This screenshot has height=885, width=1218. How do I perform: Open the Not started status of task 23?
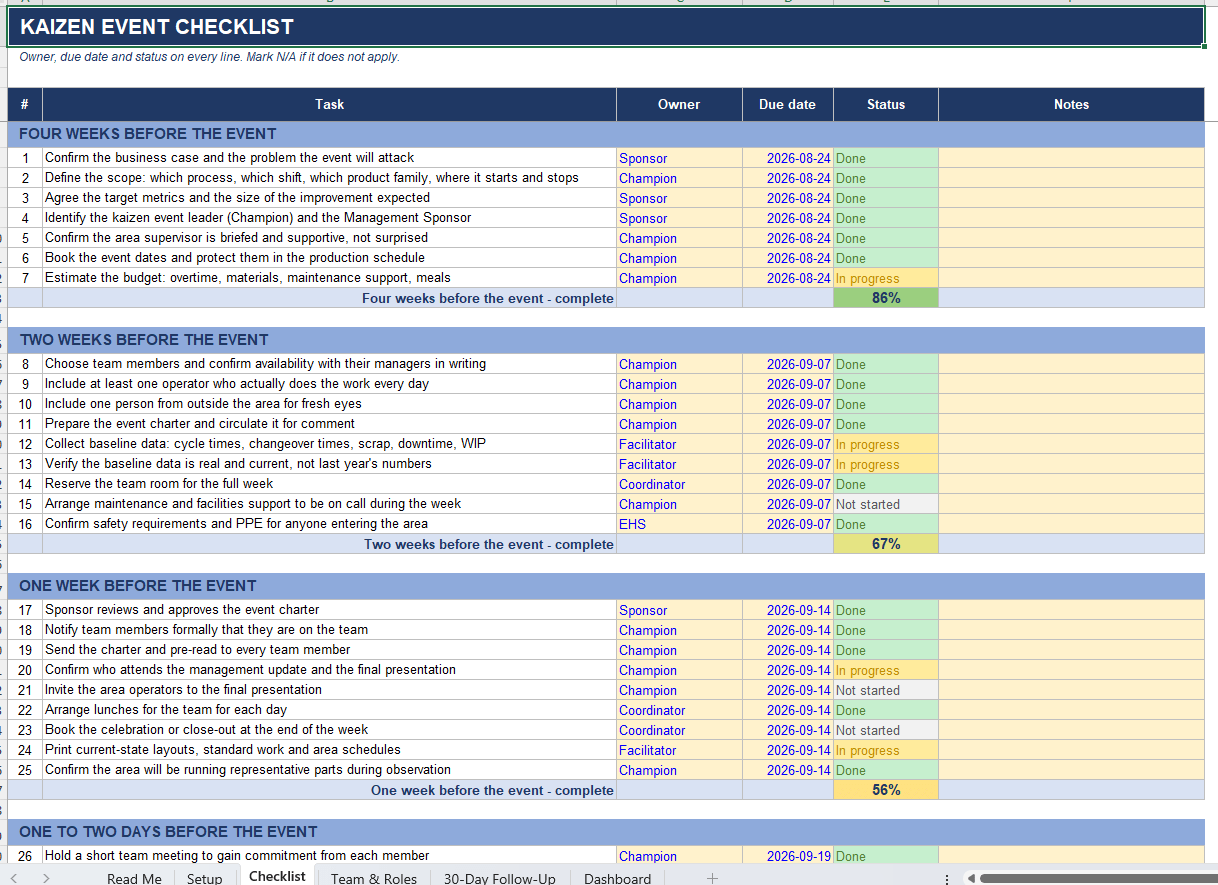pos(886,730)
